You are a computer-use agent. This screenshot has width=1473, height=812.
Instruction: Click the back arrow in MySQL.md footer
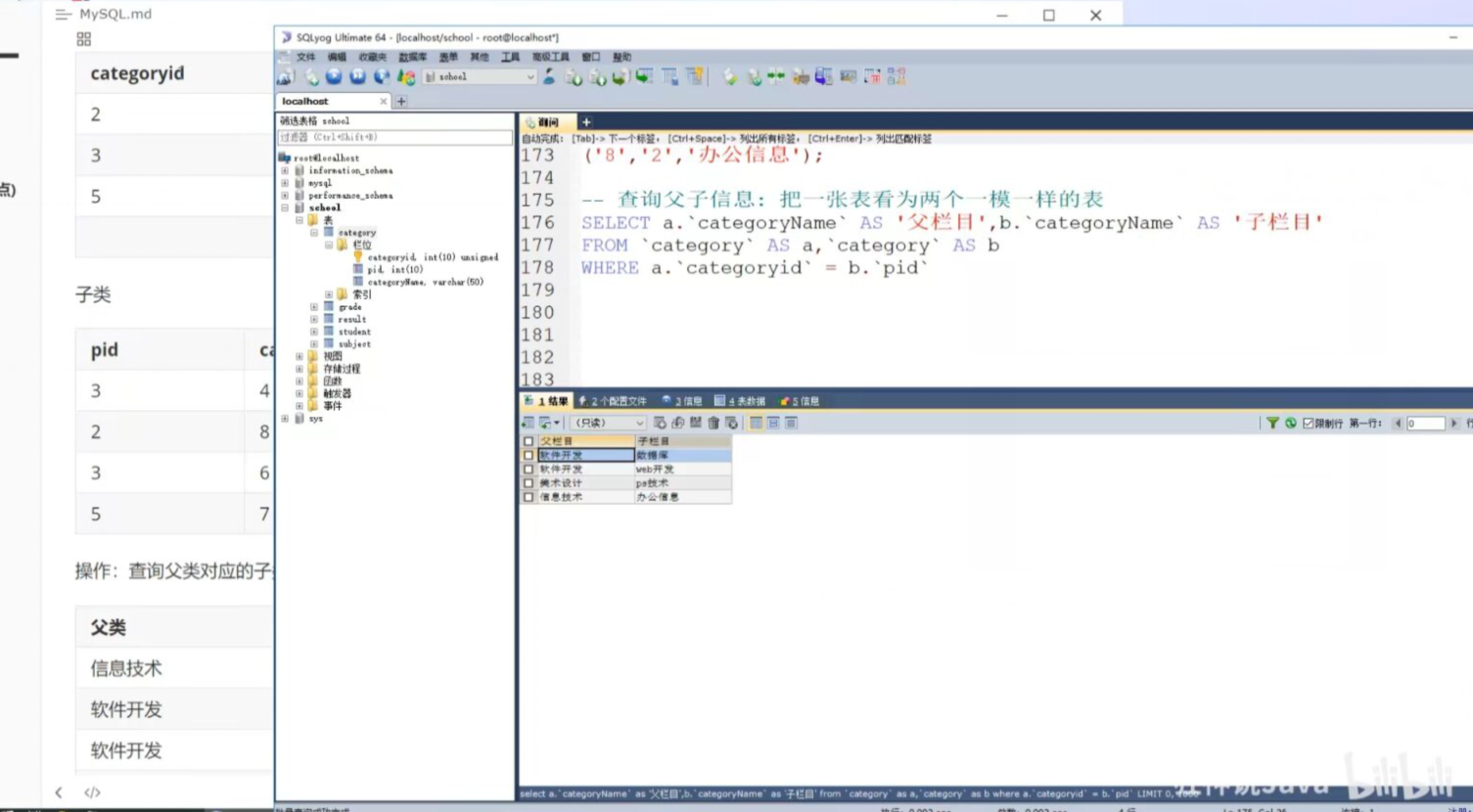59,792
